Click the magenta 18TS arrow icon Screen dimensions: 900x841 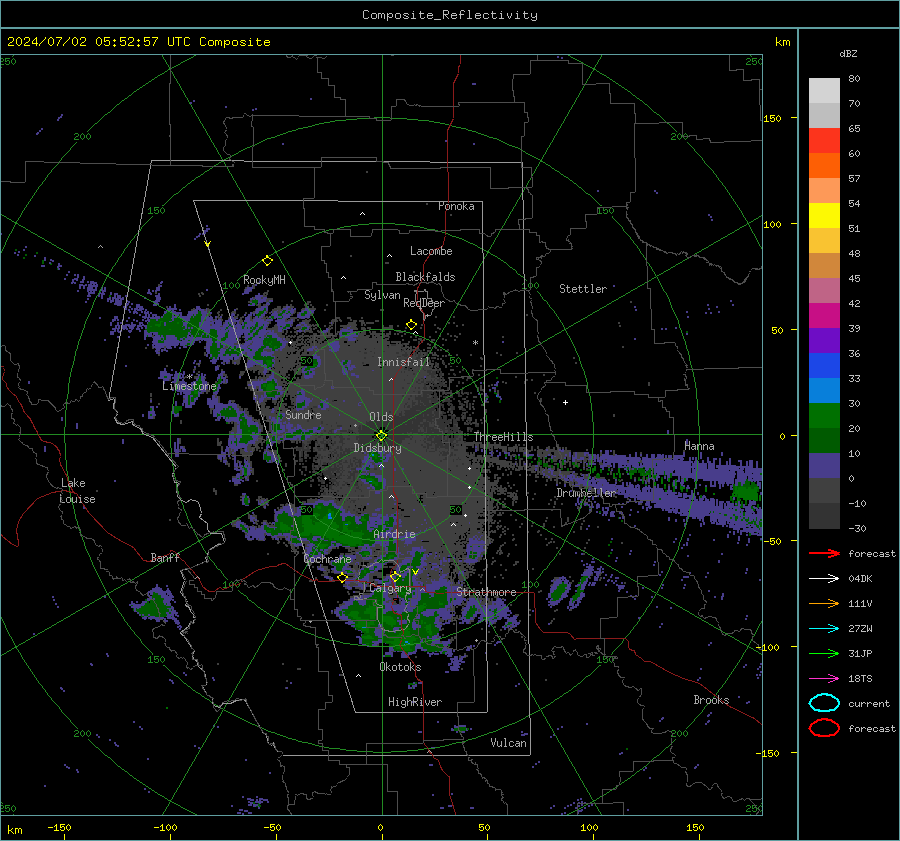pyautogui.click(x=824, y=679)
